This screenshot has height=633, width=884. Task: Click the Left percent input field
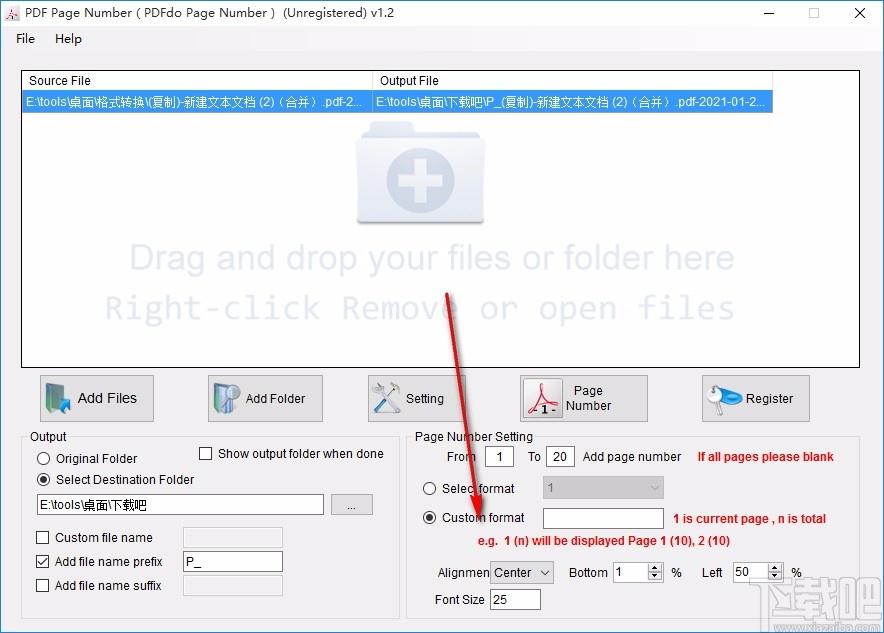[x=751, y=572]
